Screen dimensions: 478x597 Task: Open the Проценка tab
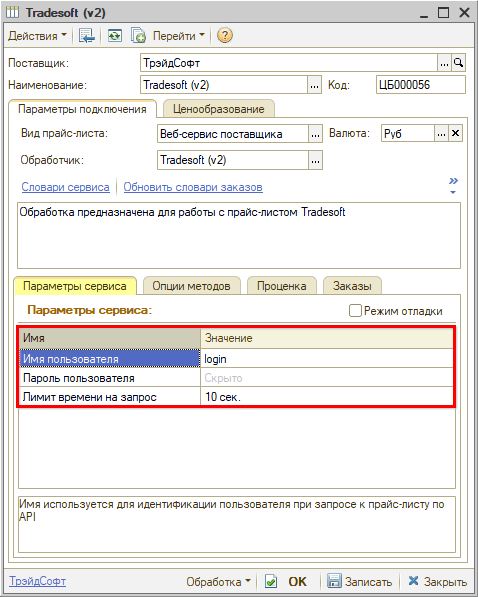point(281,286)
